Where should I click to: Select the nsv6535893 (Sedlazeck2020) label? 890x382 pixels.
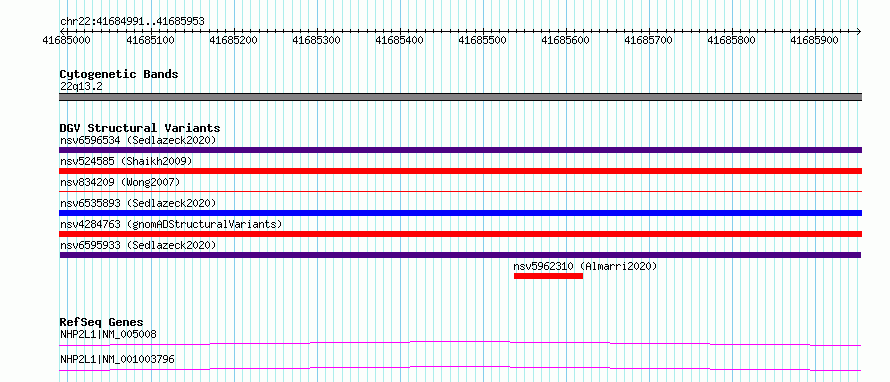pos(138,203)
